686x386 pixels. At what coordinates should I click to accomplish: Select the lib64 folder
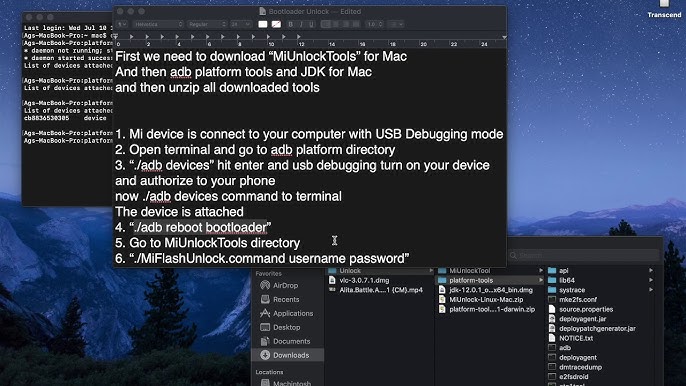pyautogui.click(x=567, y=281)
